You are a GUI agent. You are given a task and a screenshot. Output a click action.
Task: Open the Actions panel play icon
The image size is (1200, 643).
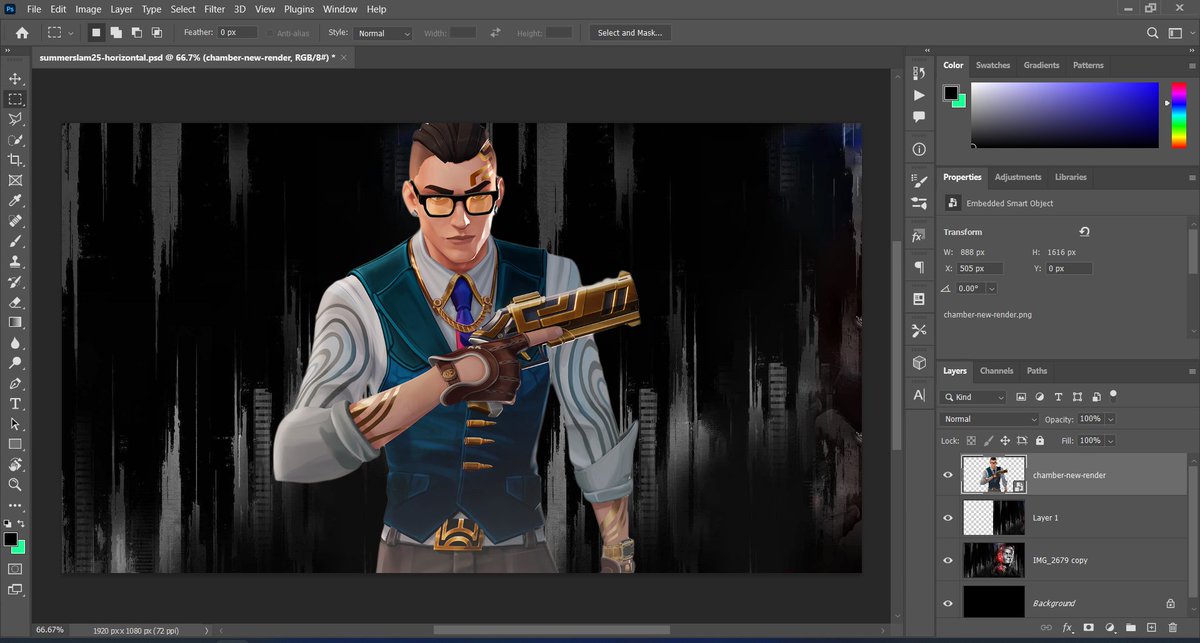pos(919,94)
